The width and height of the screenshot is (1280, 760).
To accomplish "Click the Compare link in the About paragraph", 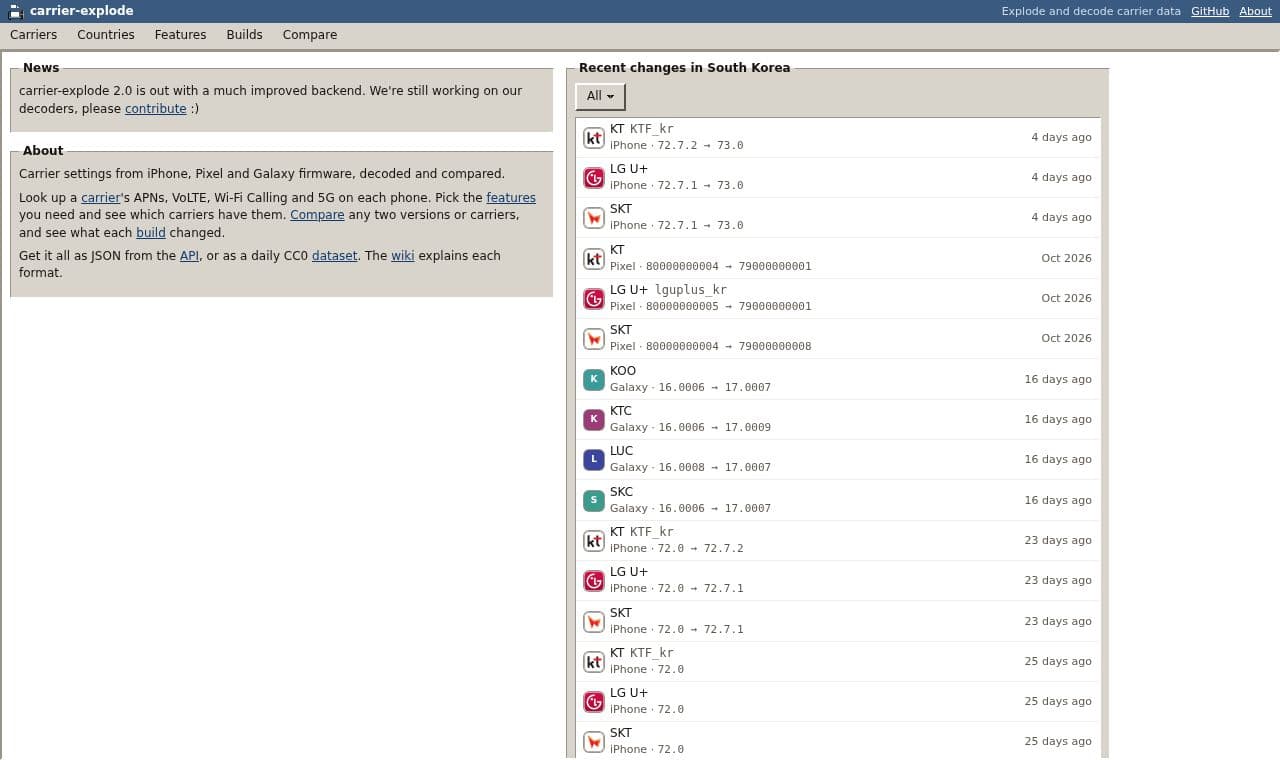I will coord(317,215).
